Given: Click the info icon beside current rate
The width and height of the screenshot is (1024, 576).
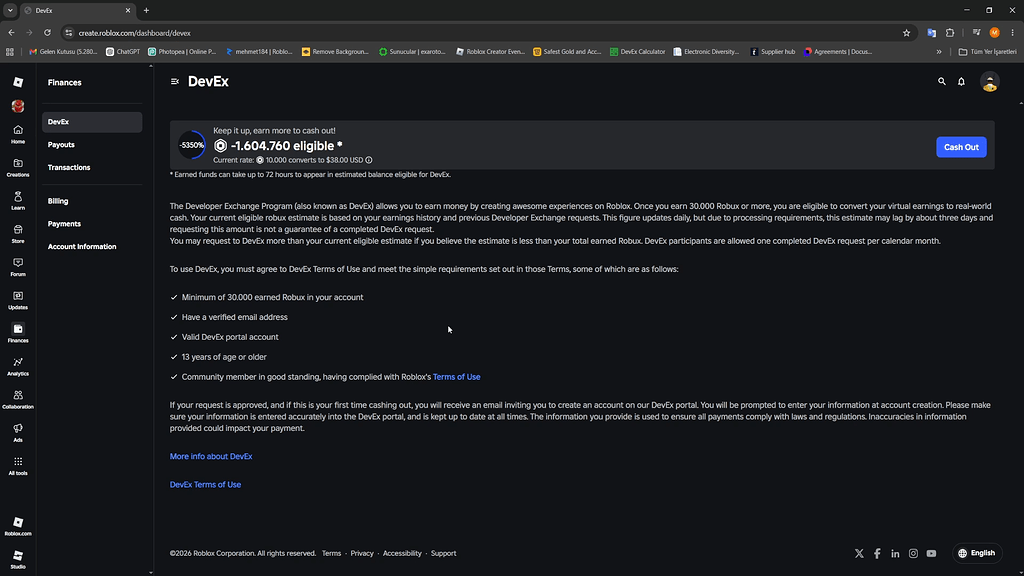Looking at the screenshot, I should point(369,160).
